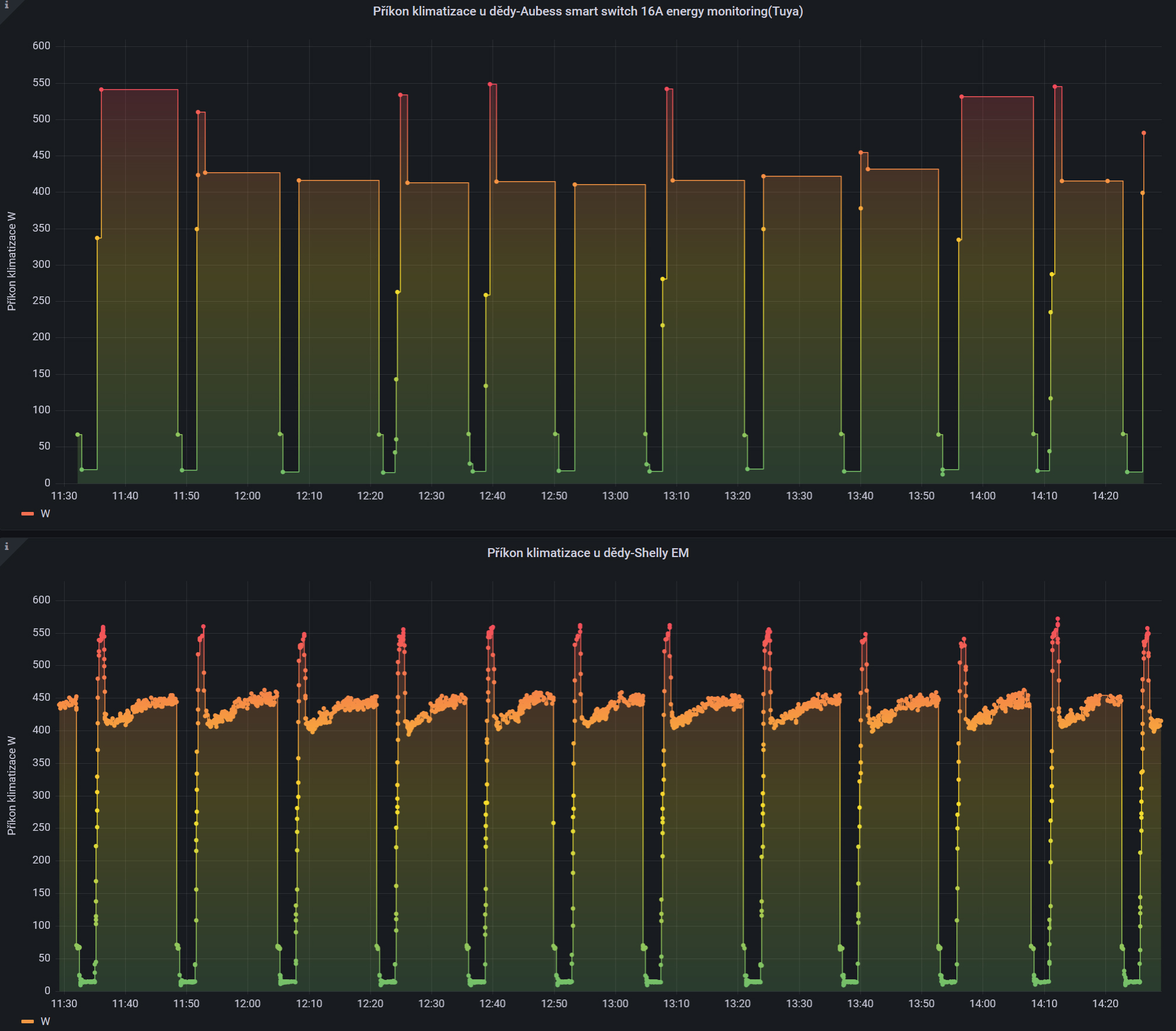Open the Shelly EM panel title menu

click(x=587, y=553)
